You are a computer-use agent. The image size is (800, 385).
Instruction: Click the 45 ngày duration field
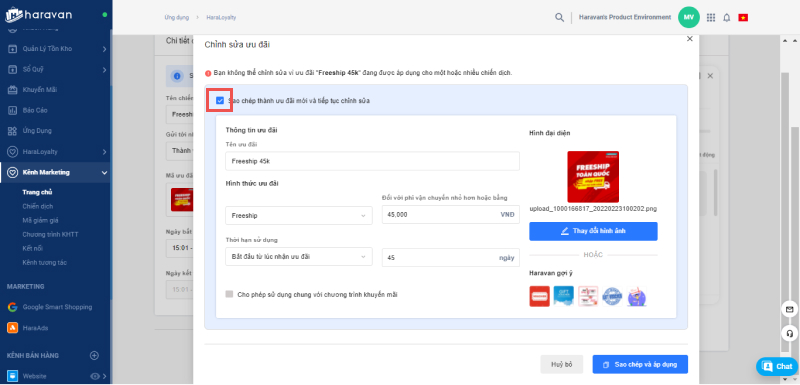click(x=451, y=258)
